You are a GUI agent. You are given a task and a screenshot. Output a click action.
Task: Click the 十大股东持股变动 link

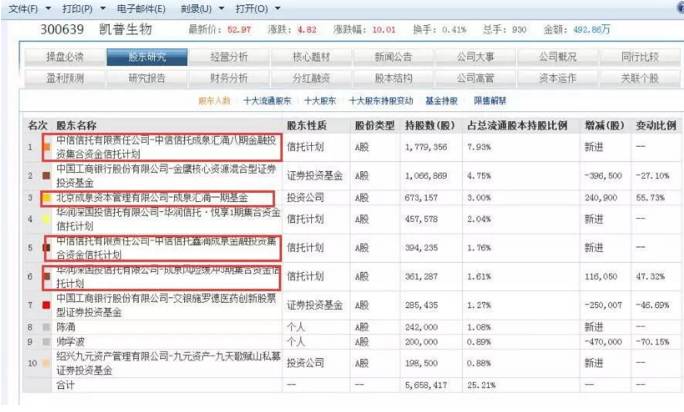(x=381, y=101)
